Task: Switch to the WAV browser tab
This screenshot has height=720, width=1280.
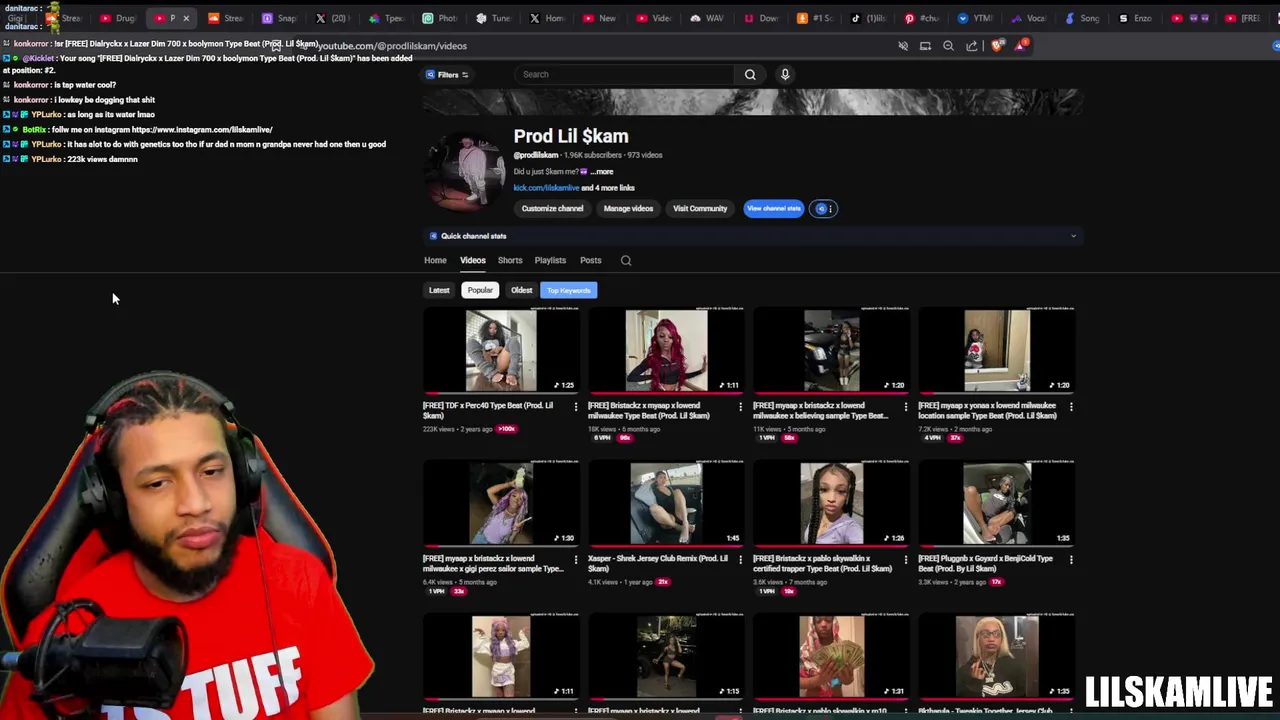Action: 707,18
